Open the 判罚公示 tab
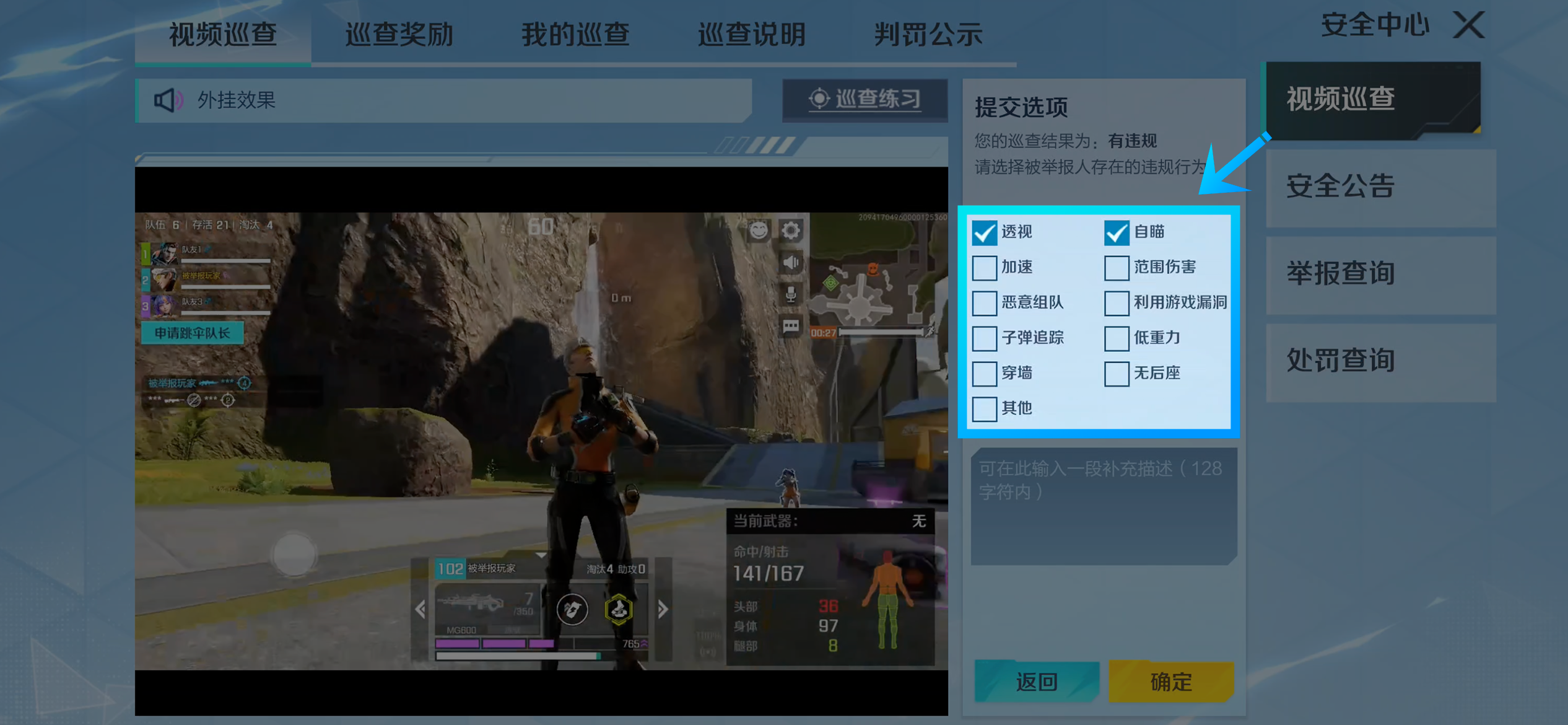The height and width of the screenshot is (725, 1568). tap(929, 34)
